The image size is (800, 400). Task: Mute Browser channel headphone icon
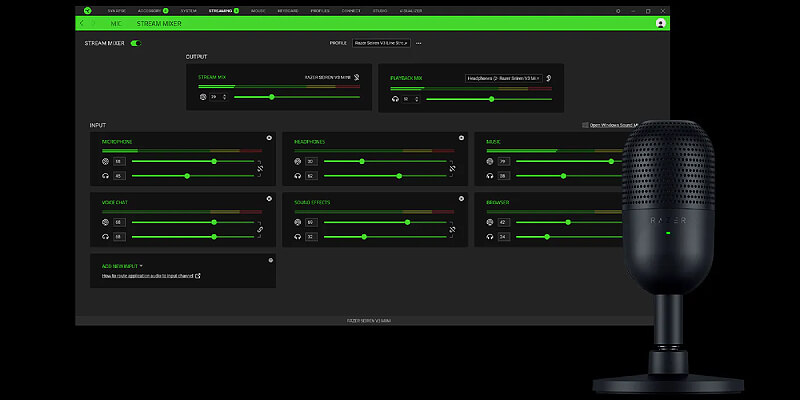(490, 237)
